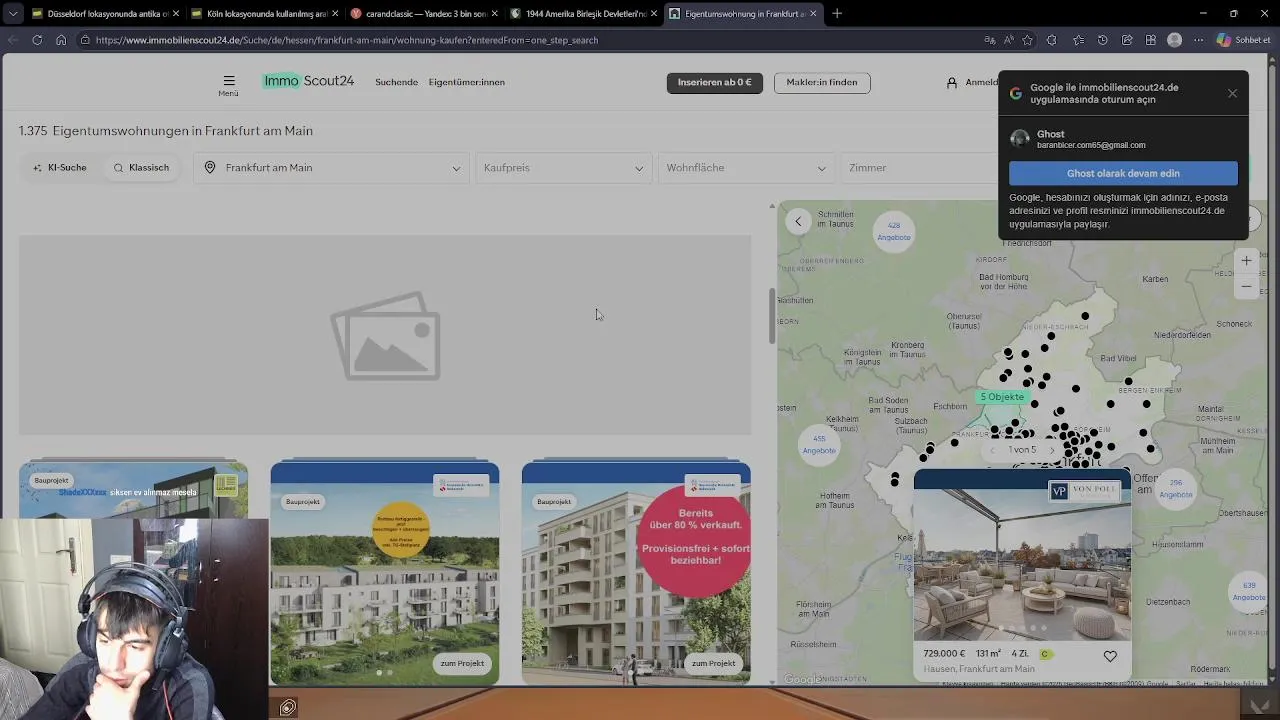
Task: Click the results list scrollbar
Action: click(771, 316)
